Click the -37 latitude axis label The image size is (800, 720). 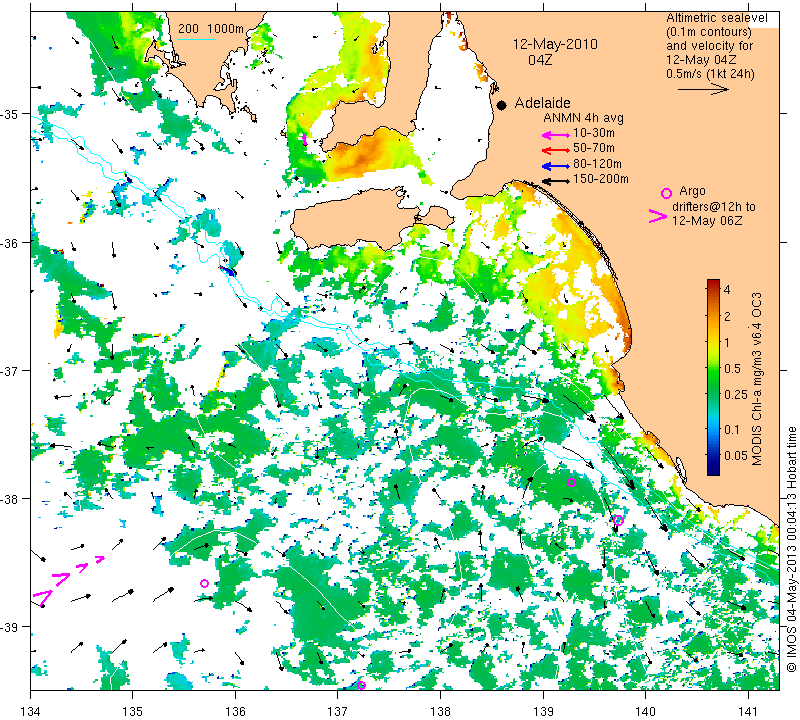click(16, 371)
